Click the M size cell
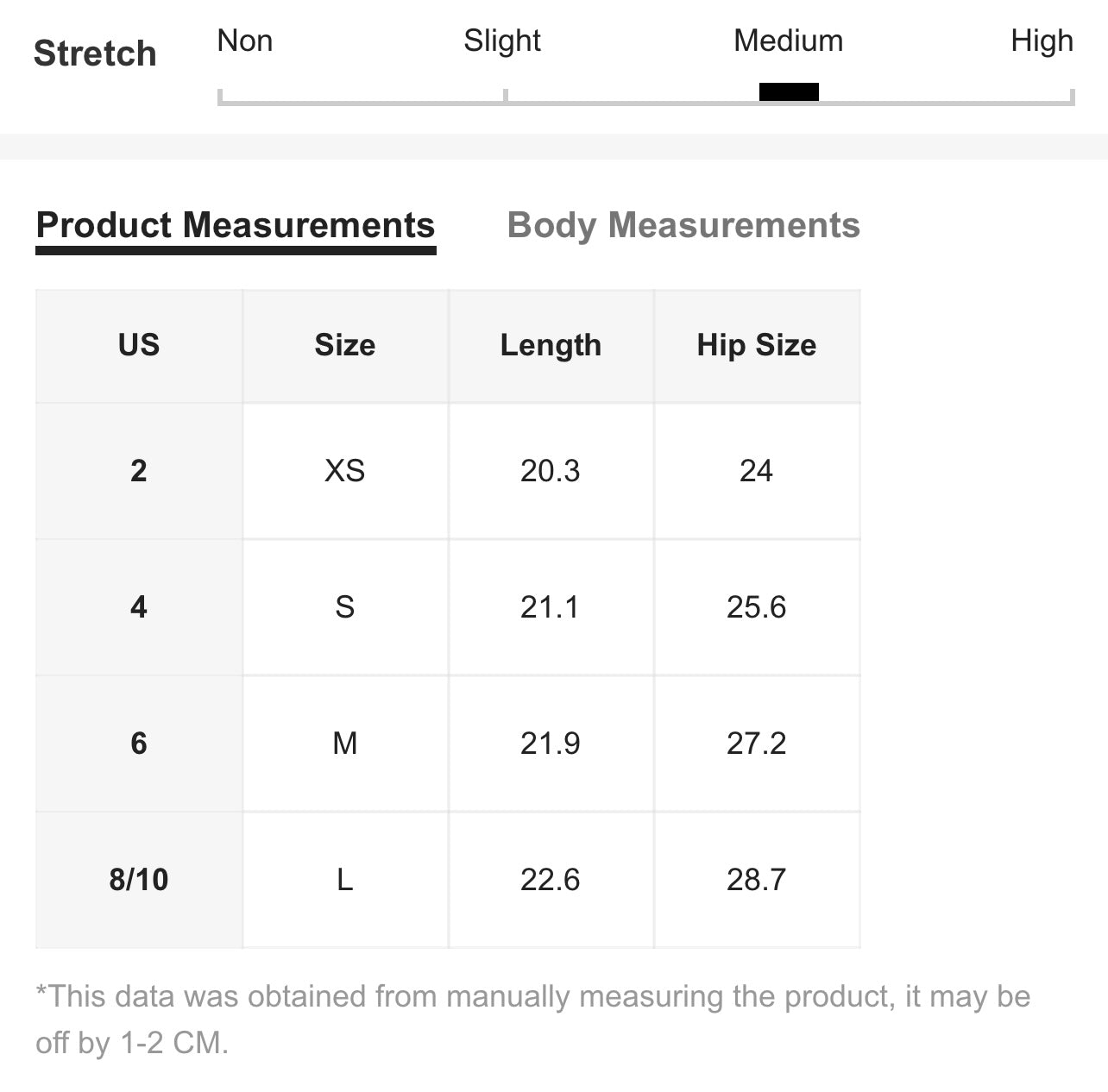 (345, 744)
